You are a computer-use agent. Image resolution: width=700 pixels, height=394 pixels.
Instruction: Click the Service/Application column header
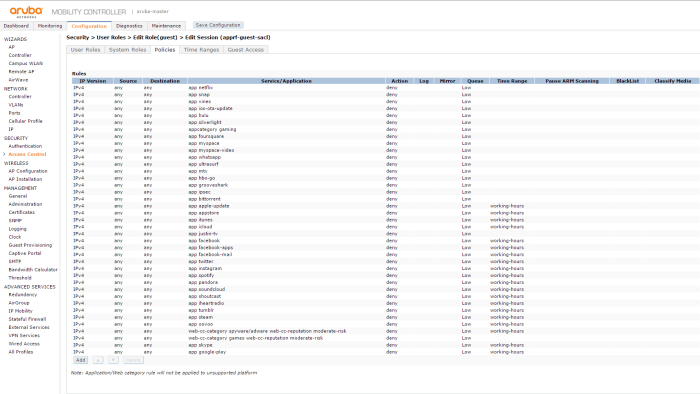(286, 81)
